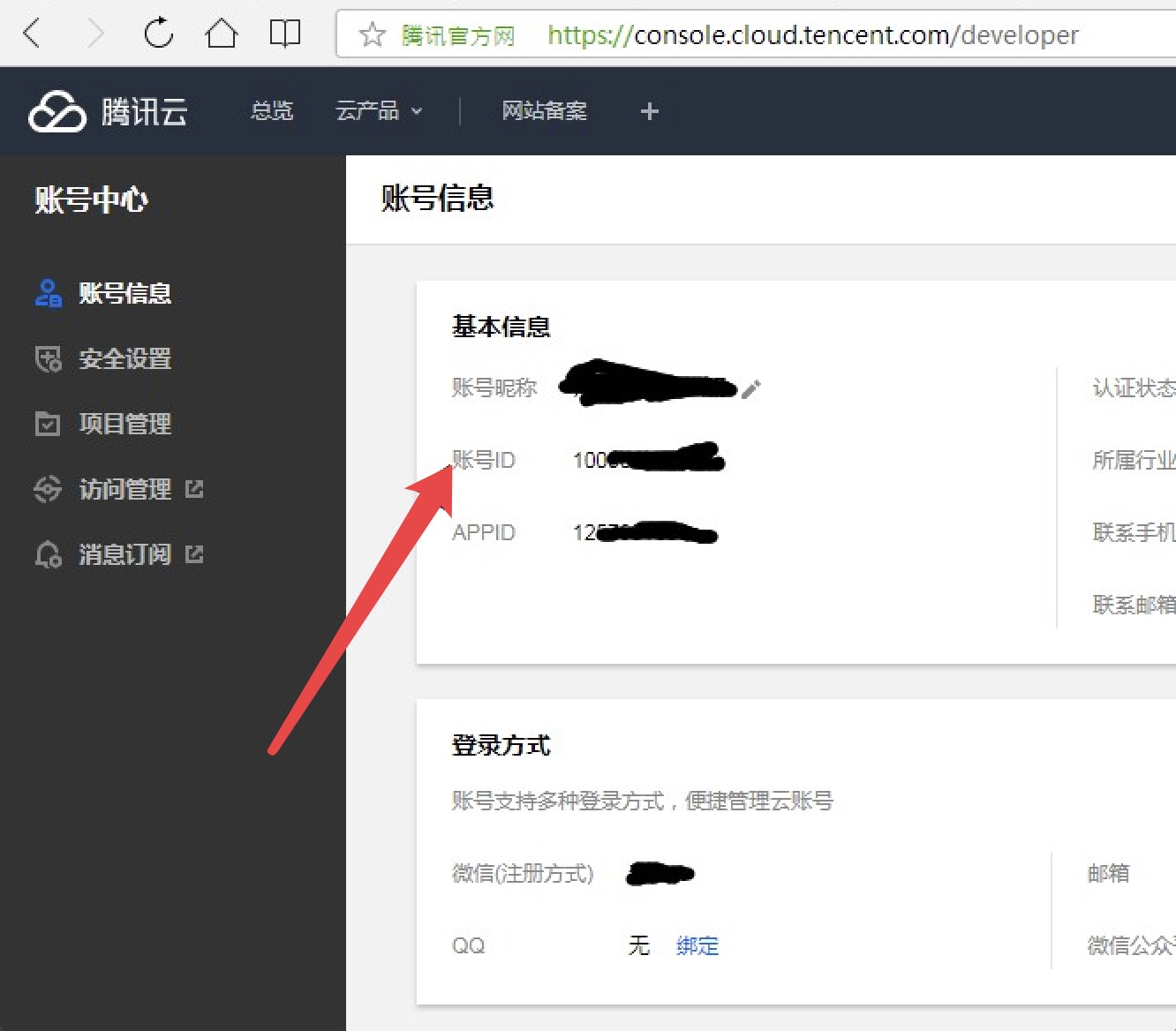1176x1031 pixels.
Task: Click the 腾讯官方网 verified site label
Action: (x=458, y=35)
